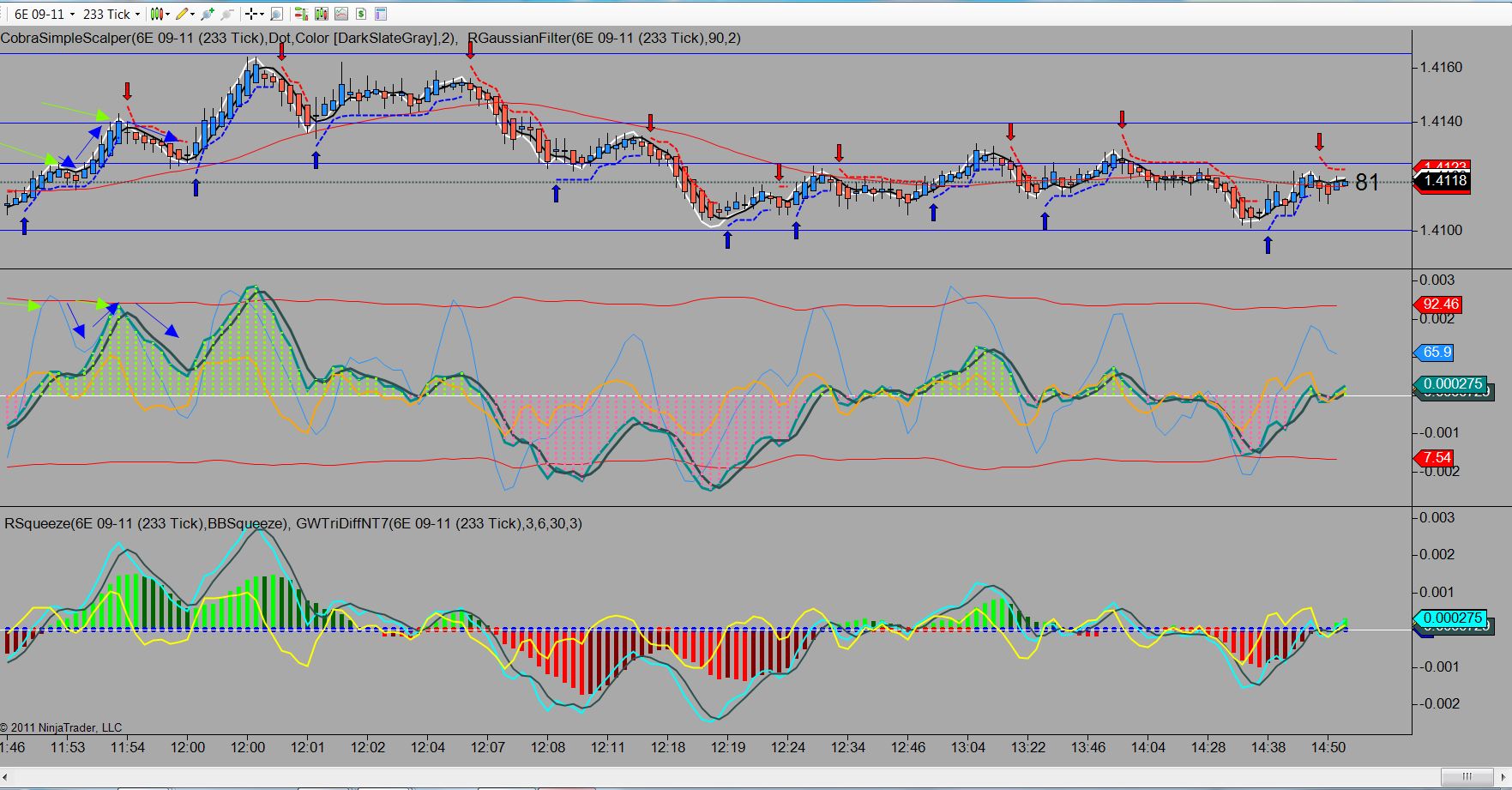1512x790 pixels.
Task: Click the 14:04 time axis label
Action: tap(1148, 747)
